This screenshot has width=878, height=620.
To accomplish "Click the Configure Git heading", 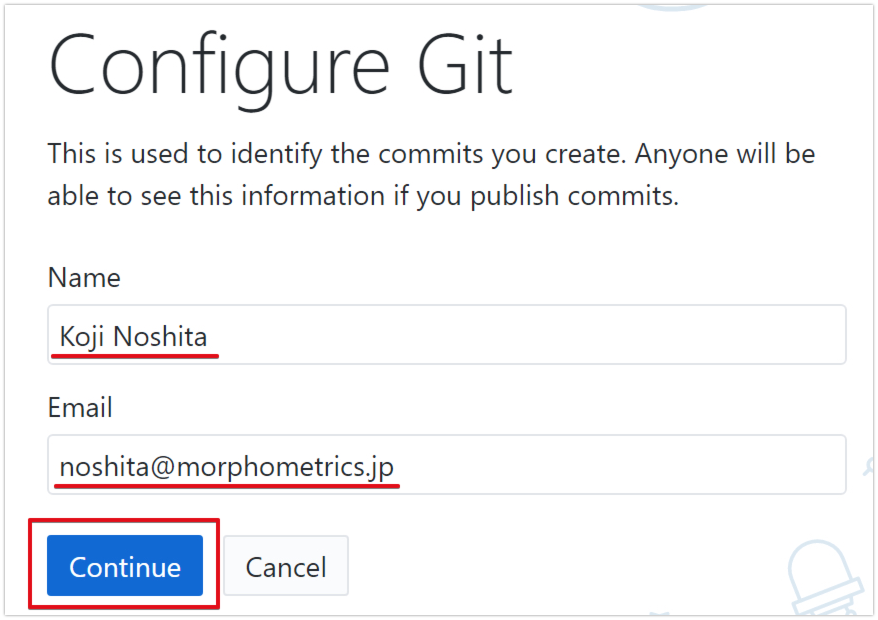I will point(280,66).
